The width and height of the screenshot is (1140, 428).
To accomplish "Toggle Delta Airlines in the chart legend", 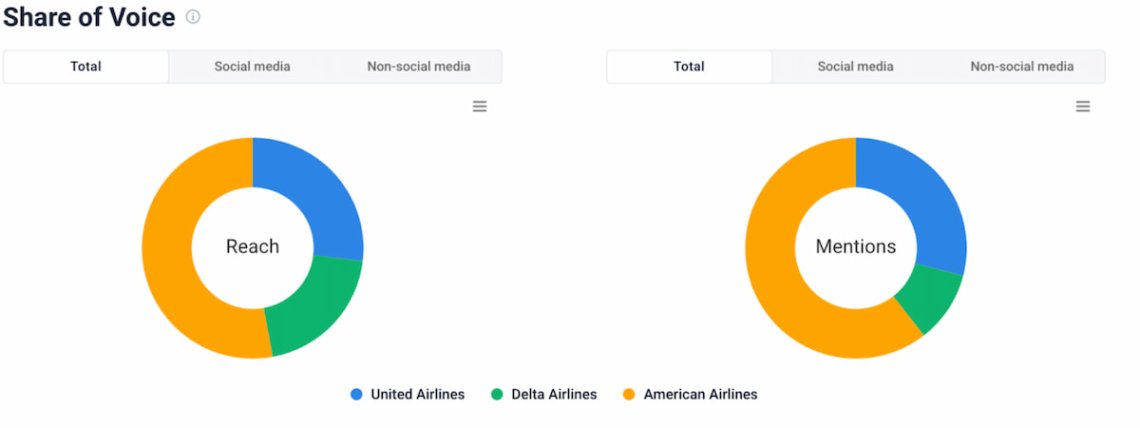I will click(x=544, y=394).
